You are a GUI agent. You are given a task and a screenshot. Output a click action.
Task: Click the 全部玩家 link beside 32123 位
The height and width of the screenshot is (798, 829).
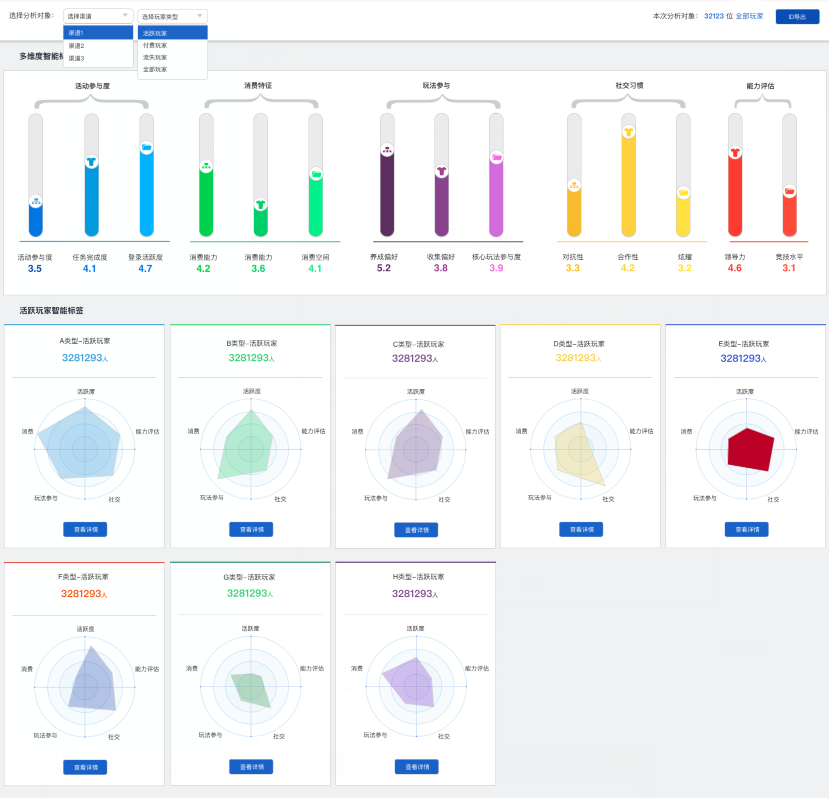coord(749,16)
